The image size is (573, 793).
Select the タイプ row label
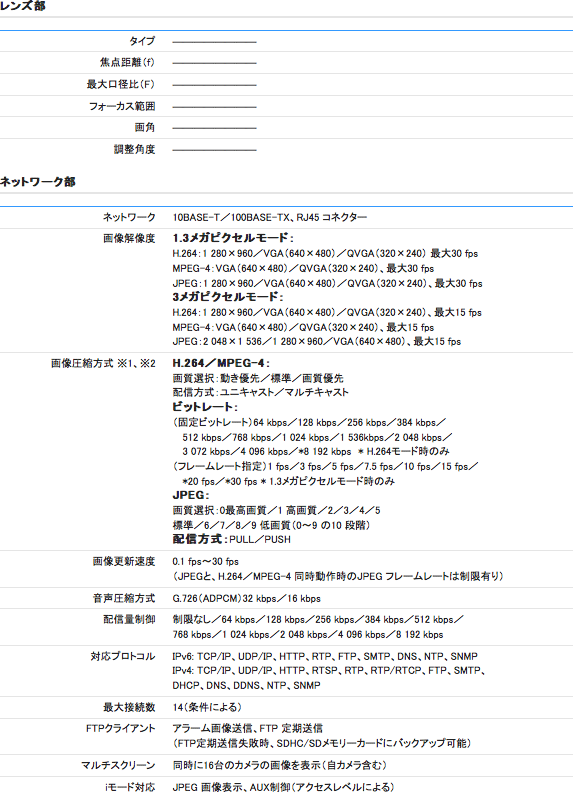tap(142, 41)
